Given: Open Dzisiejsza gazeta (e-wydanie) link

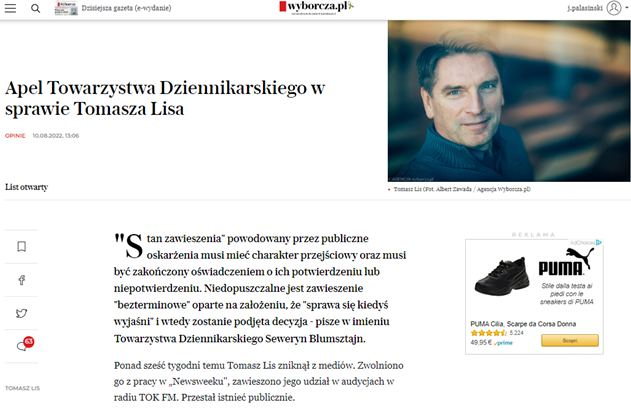Looking at the screenshot, I should click(x=126, y=8).
